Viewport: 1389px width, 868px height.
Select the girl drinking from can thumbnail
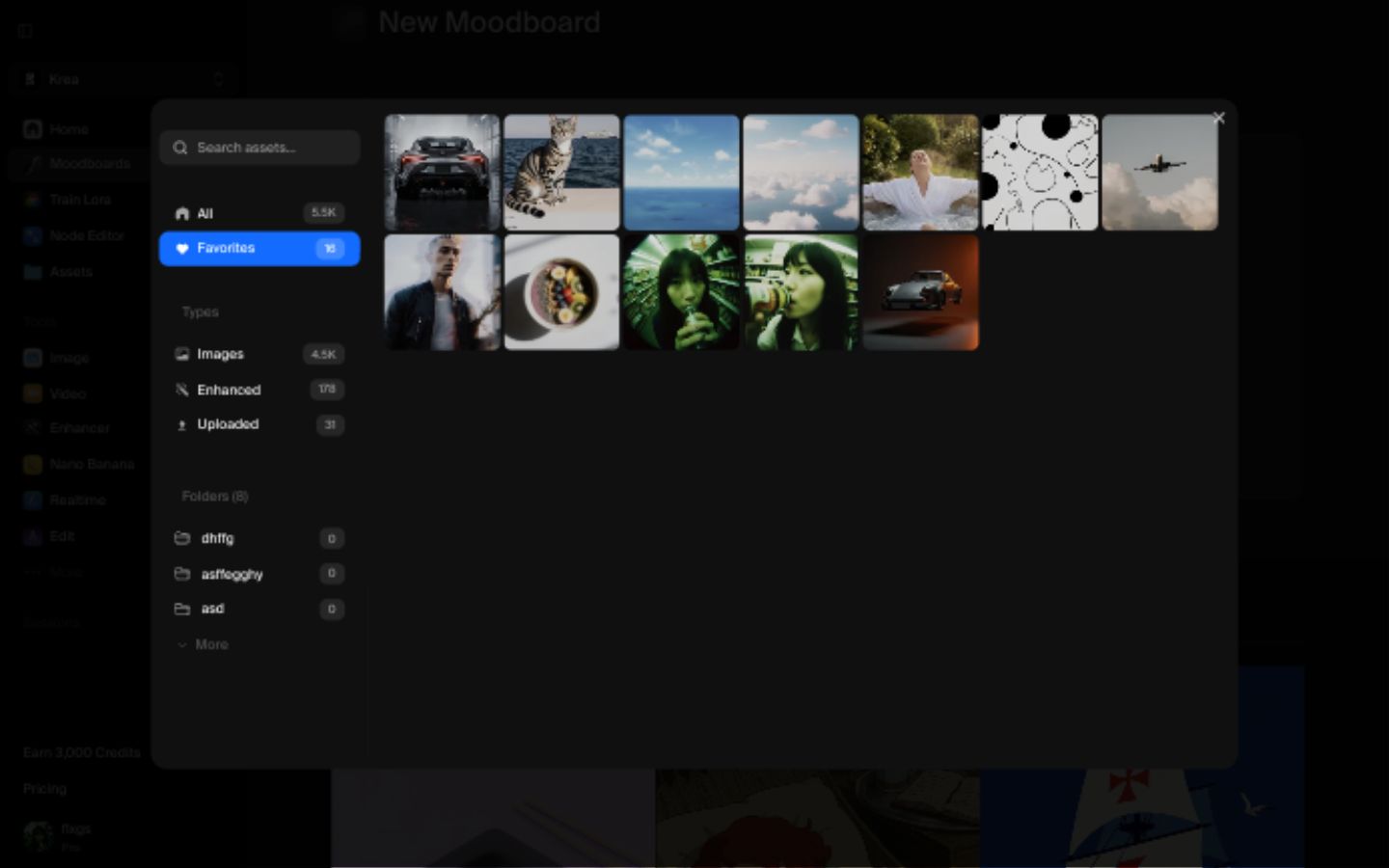tap(802, 292)
